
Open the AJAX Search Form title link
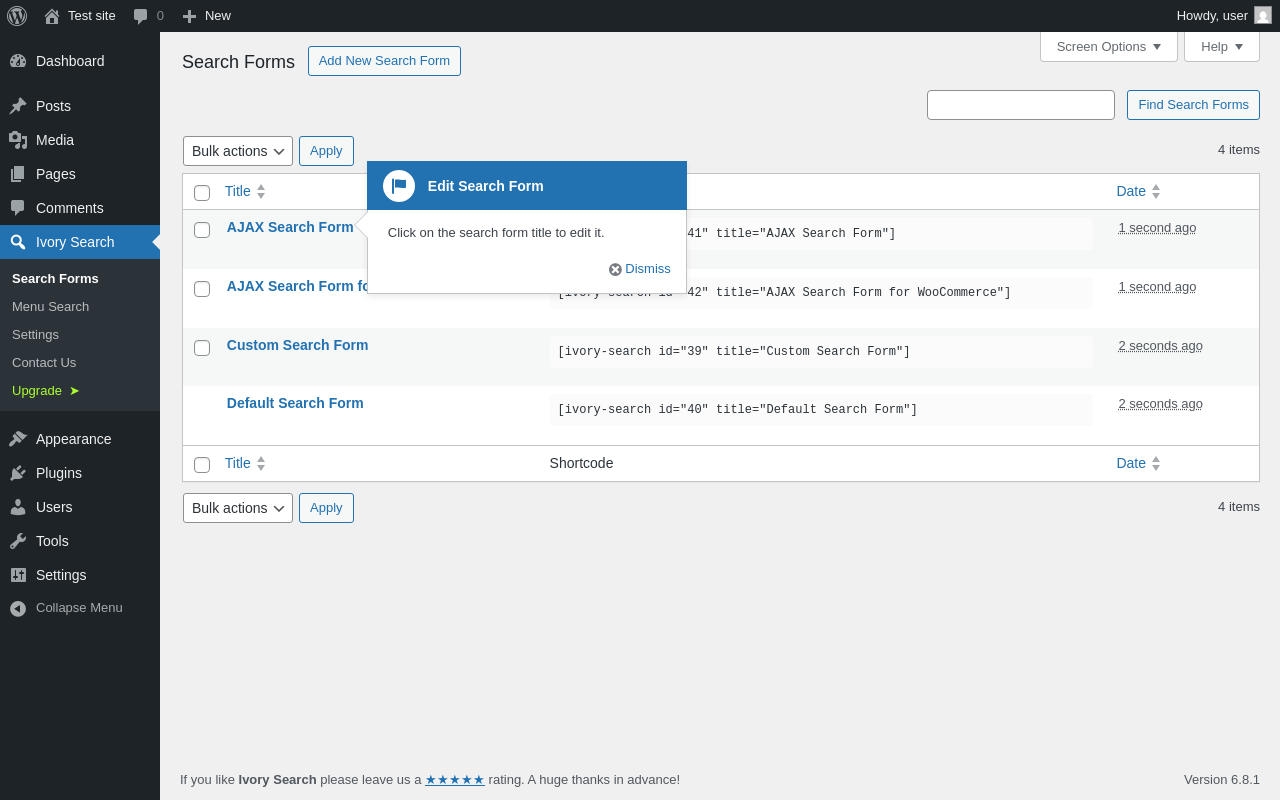click(290, 227)
